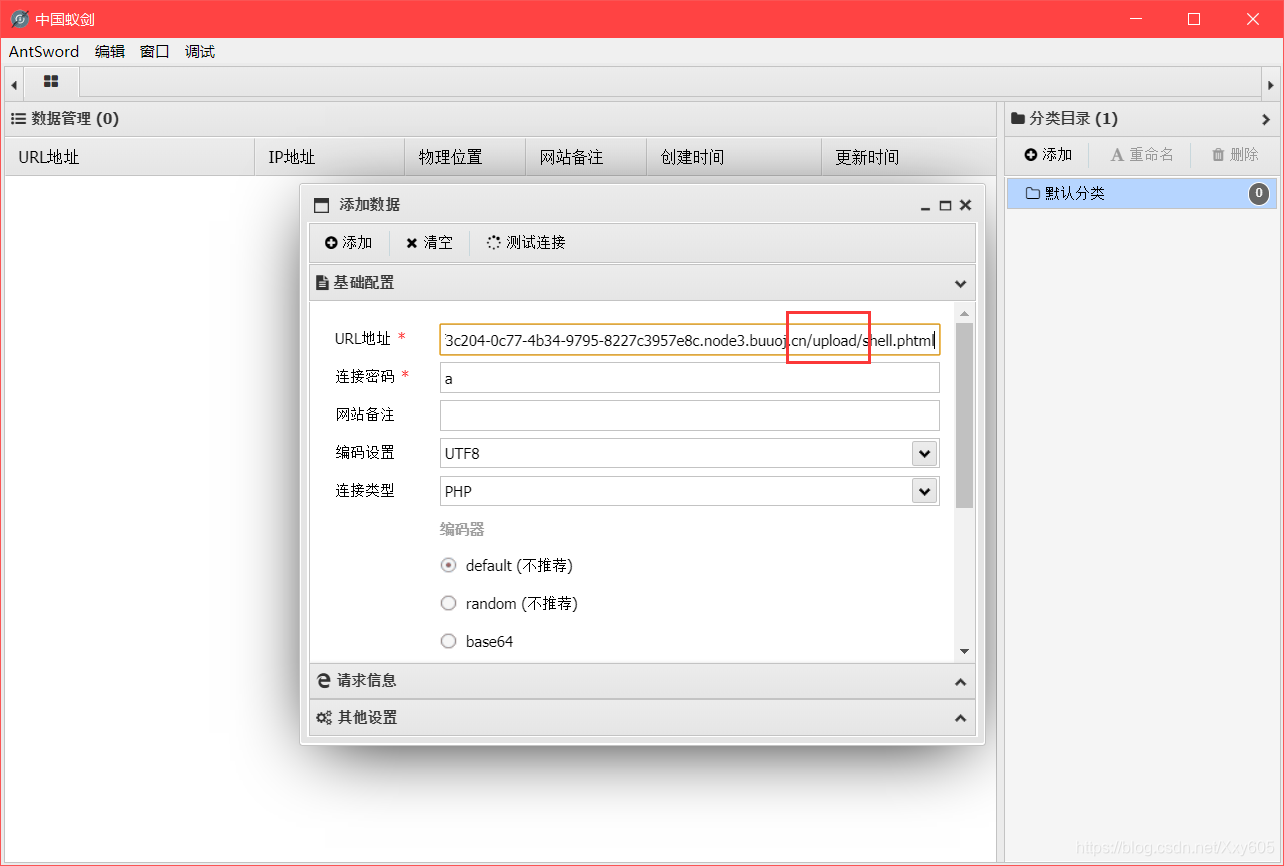Click the 分类目录 folder icon

tap(1018, 119)
